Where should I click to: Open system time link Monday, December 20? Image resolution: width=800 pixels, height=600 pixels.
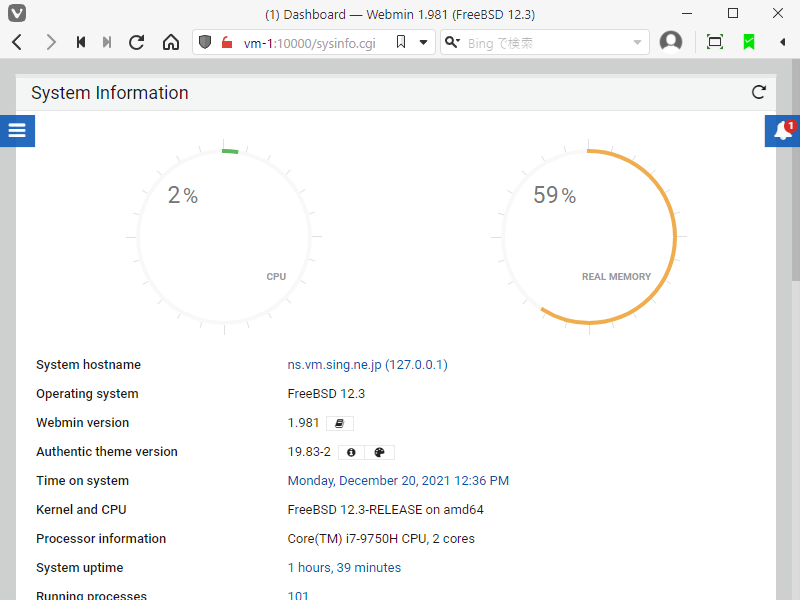pos(398,481)
